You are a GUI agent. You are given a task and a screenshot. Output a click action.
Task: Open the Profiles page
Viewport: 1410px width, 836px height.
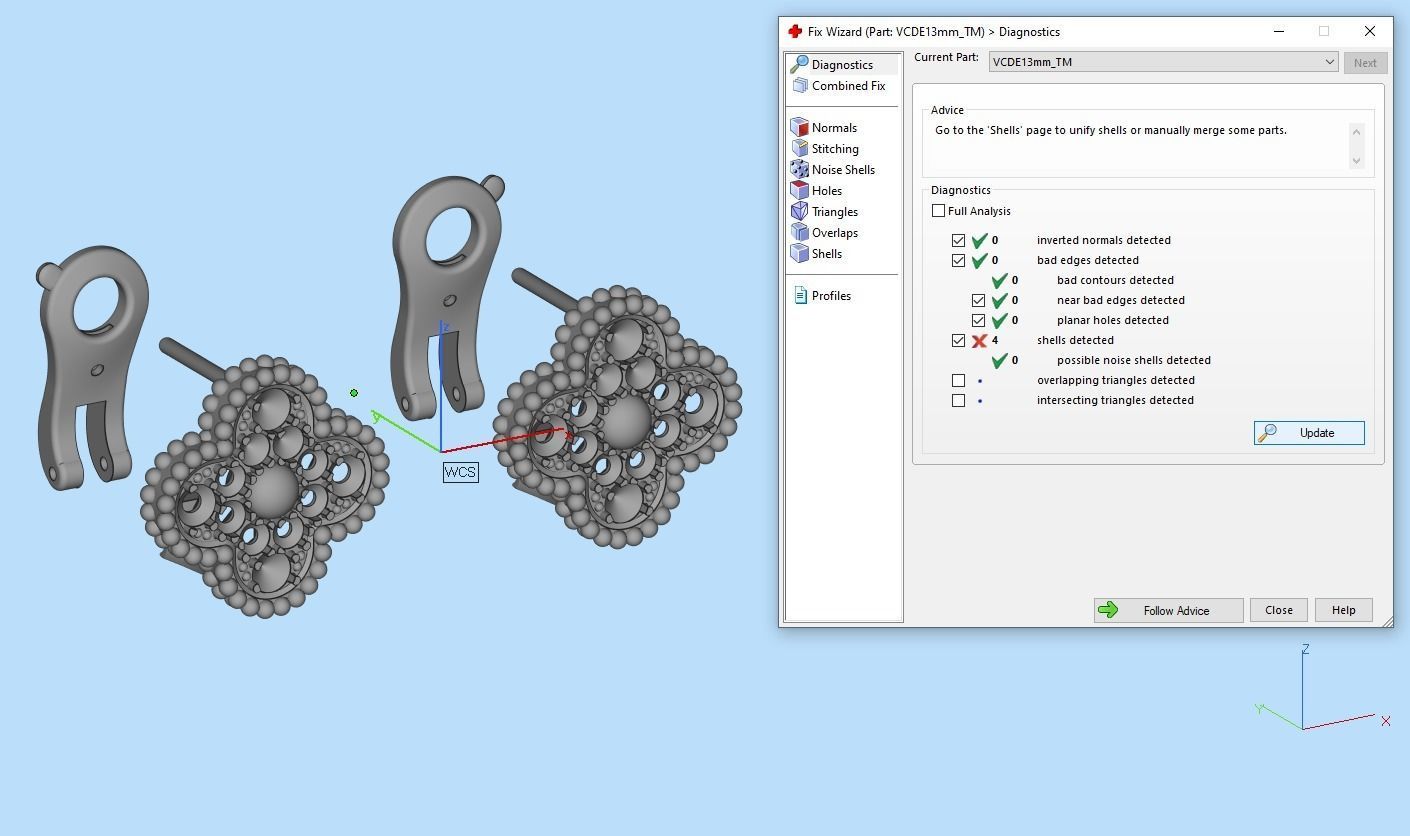831,295
